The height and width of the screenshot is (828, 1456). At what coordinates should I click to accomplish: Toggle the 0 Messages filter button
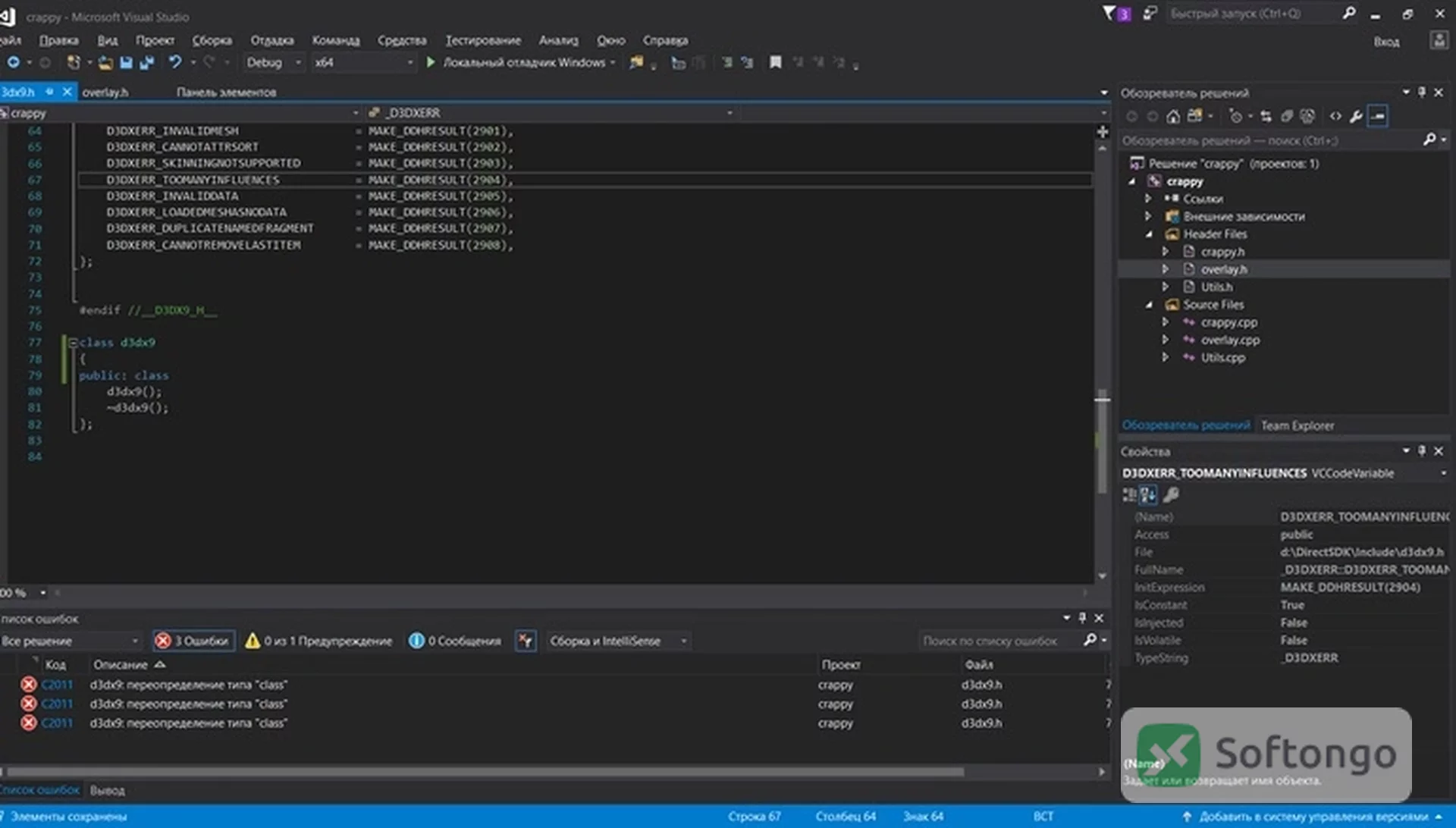(x=455, y=641)
